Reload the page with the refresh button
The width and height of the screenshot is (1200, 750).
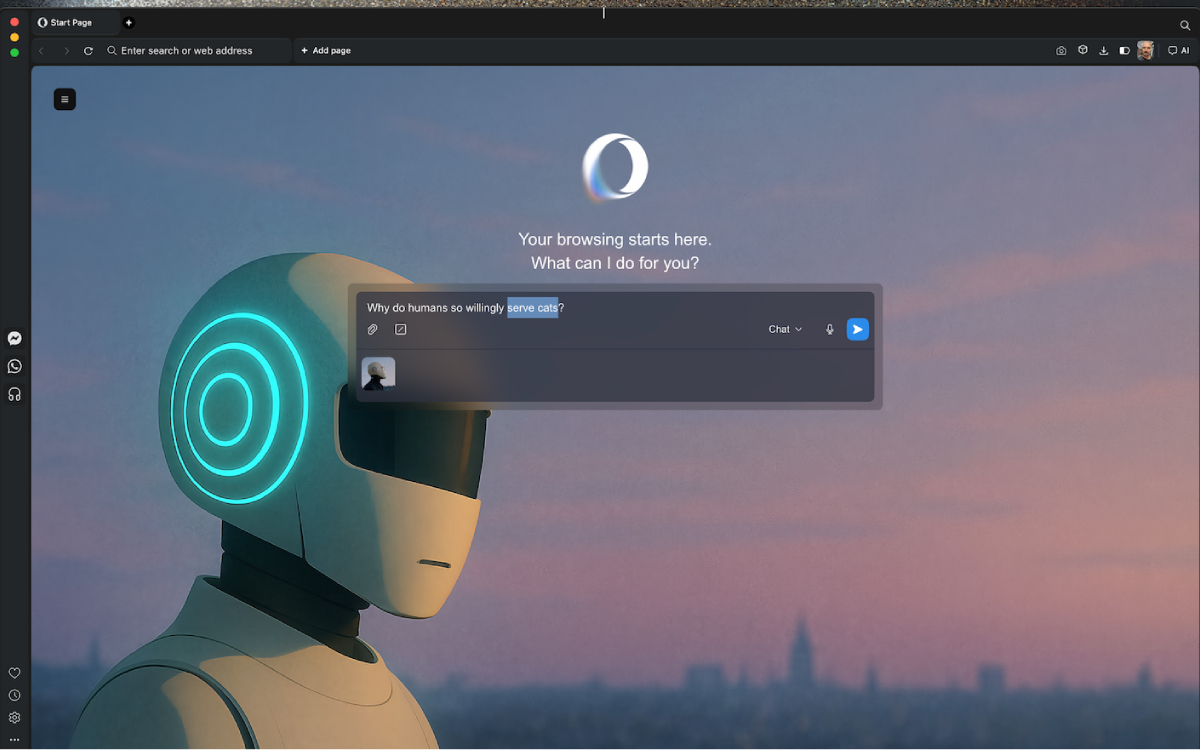[x=88, y=50]
